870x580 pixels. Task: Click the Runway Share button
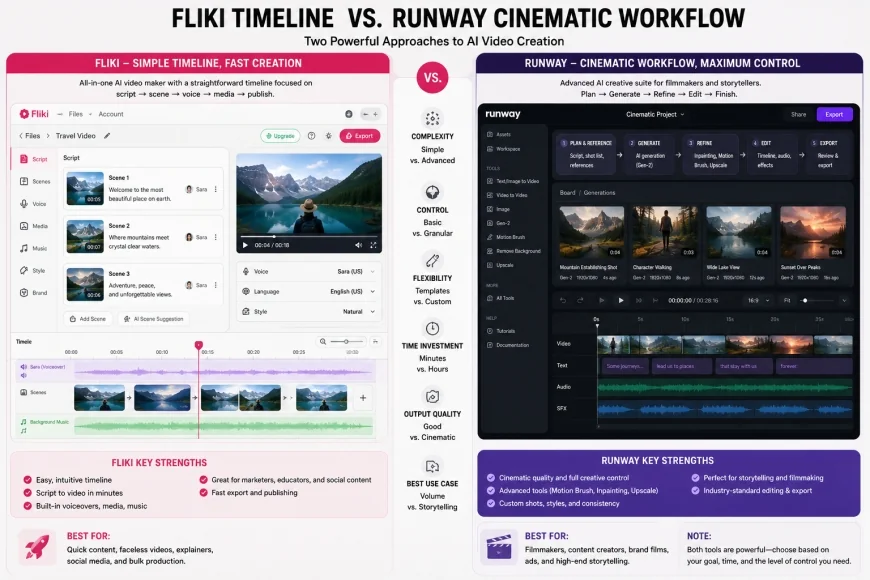tap(798, 114)
